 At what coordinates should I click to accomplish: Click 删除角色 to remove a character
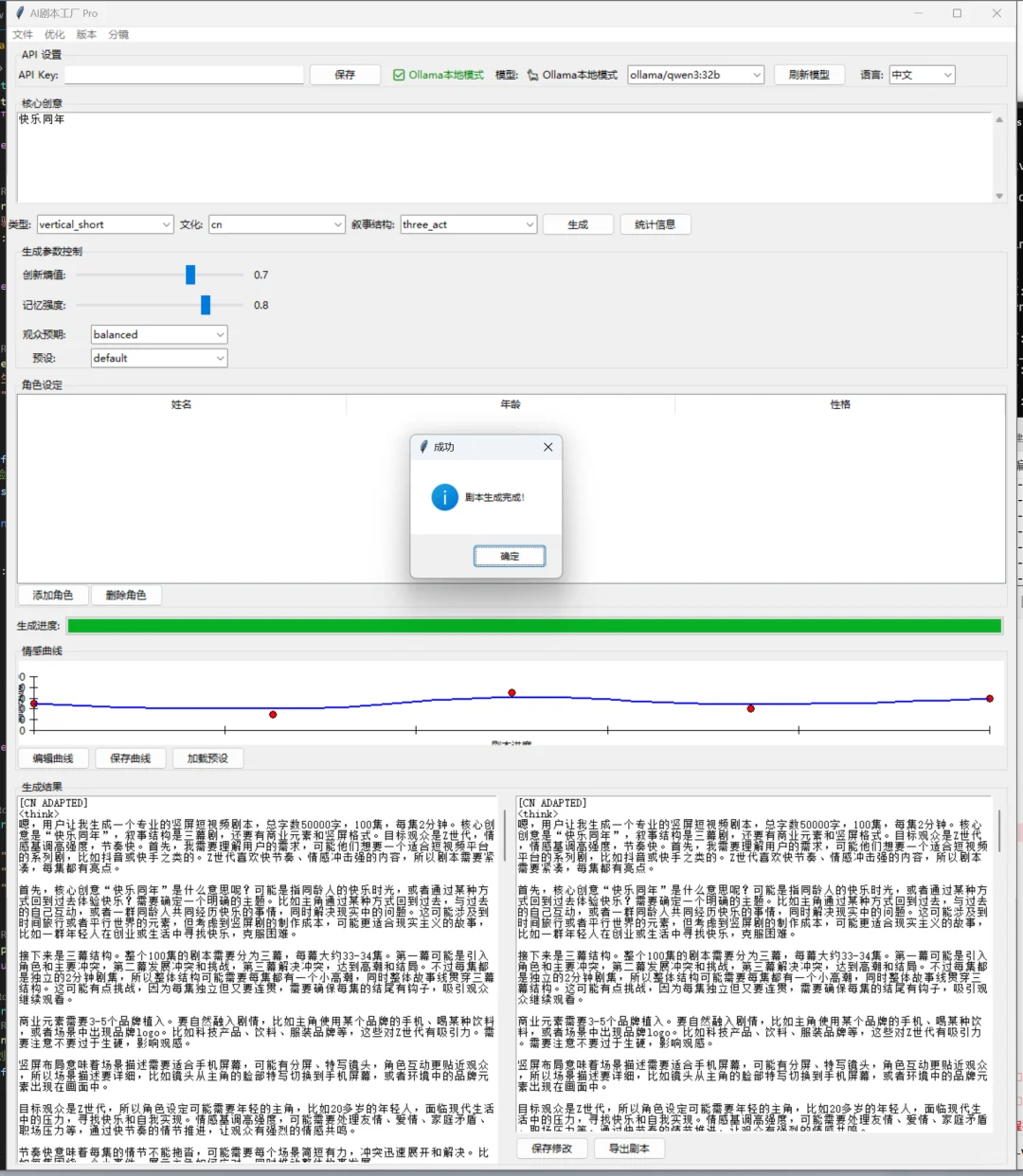pos(126,595)
